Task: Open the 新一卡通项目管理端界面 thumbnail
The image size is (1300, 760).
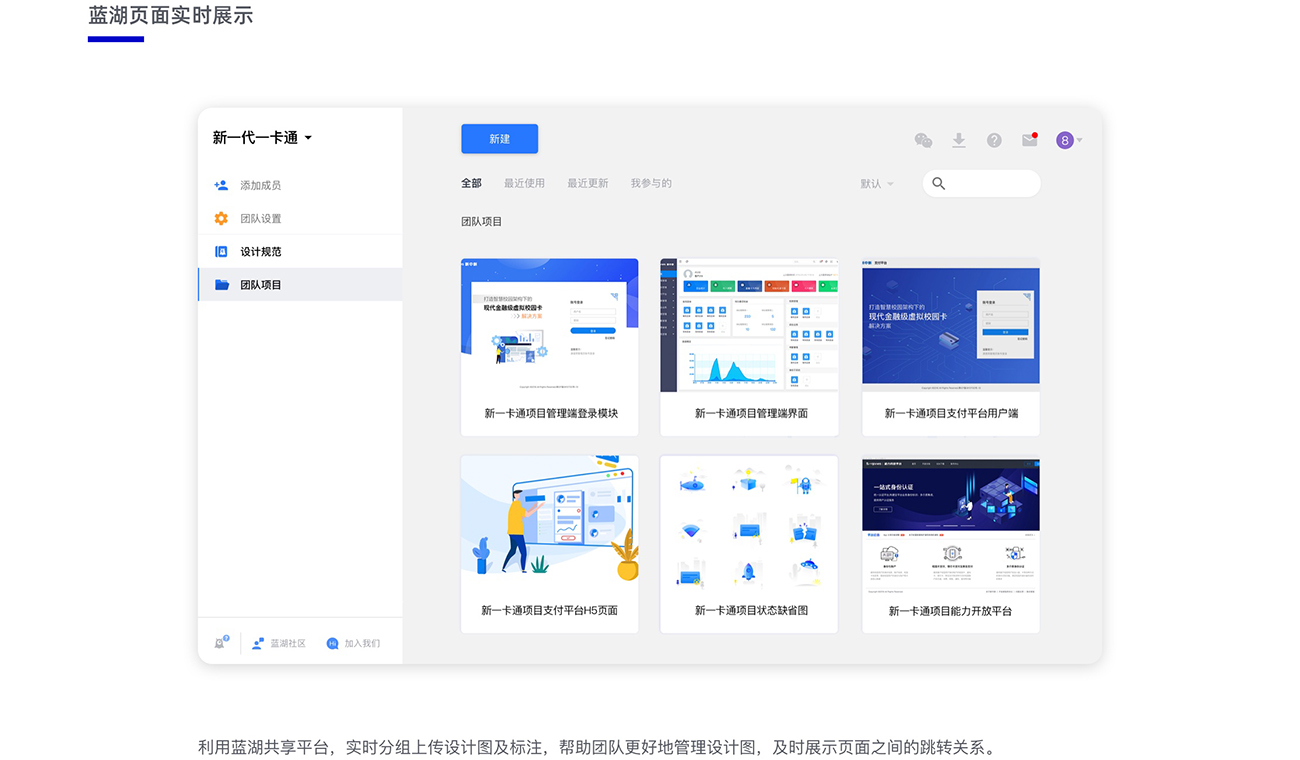Action: pos(749,325)
